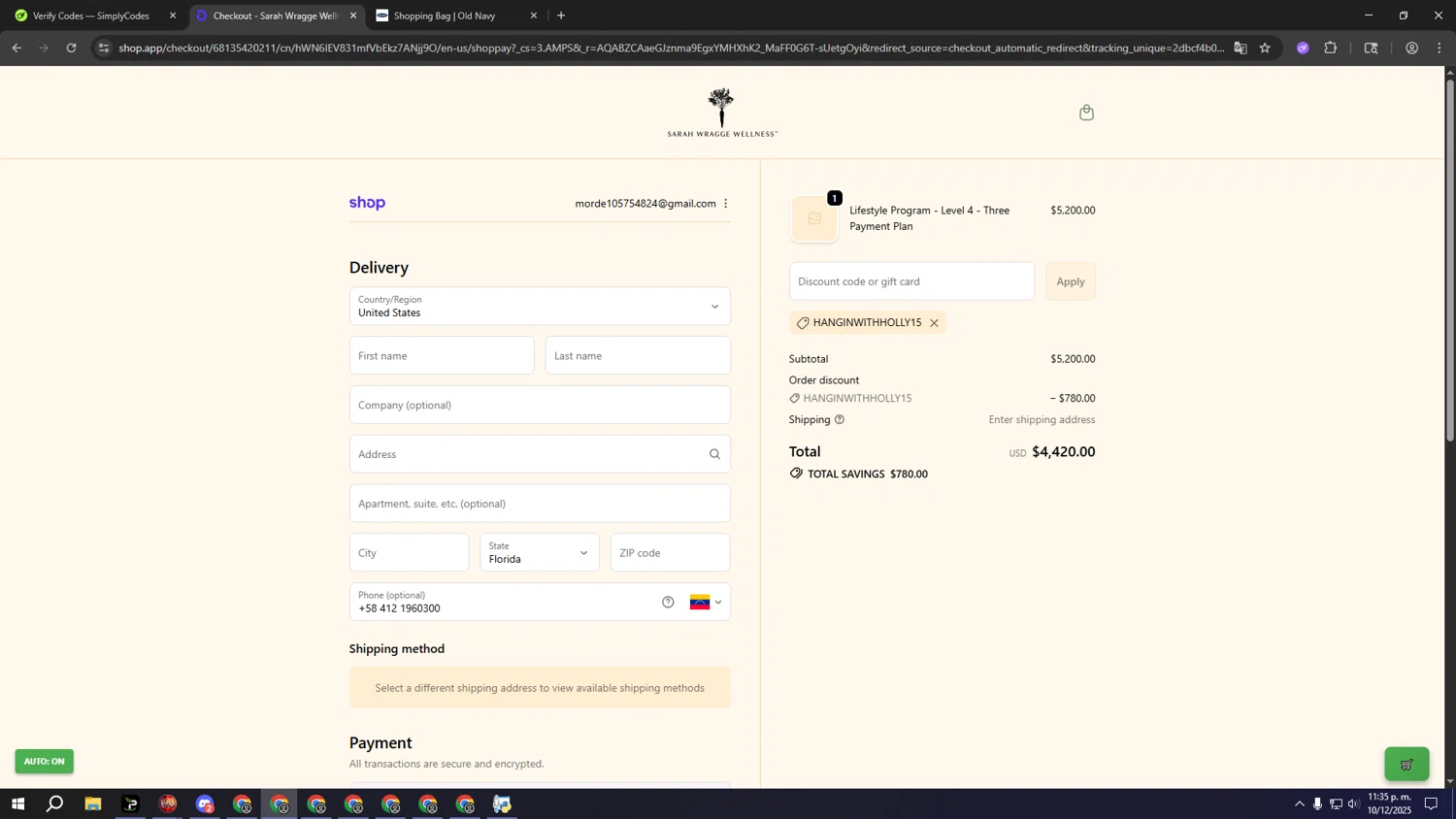Click the TOTAL SAVINGS $780.00 text
This screenshot has height=819, width=1456.
(868, 475)
